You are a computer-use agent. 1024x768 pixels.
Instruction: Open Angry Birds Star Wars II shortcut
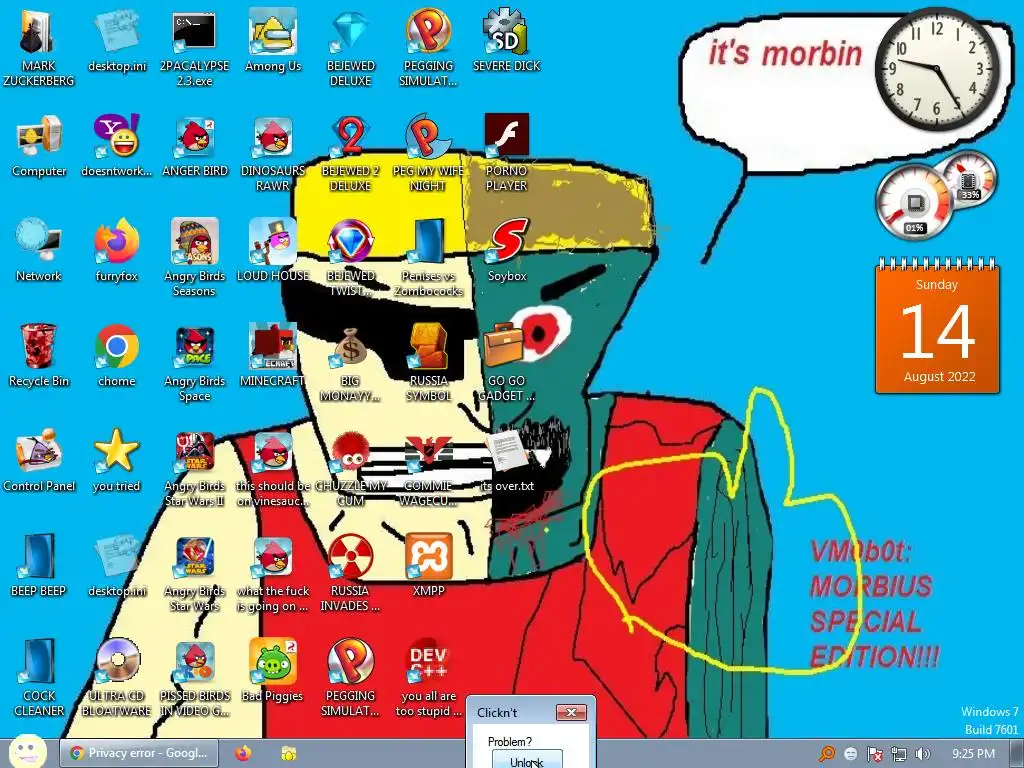[195, 469]
